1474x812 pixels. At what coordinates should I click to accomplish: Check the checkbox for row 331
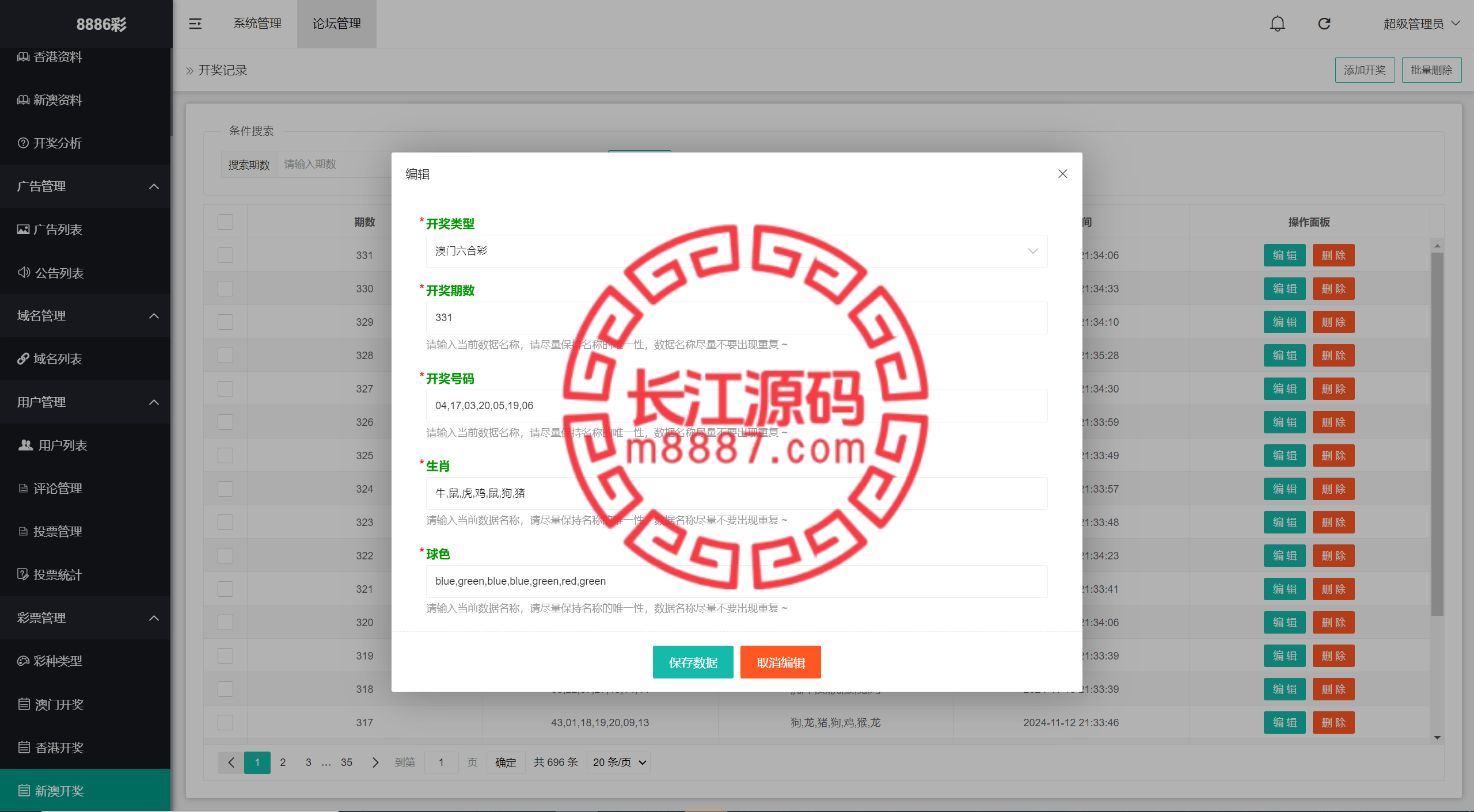coord(225,255)
